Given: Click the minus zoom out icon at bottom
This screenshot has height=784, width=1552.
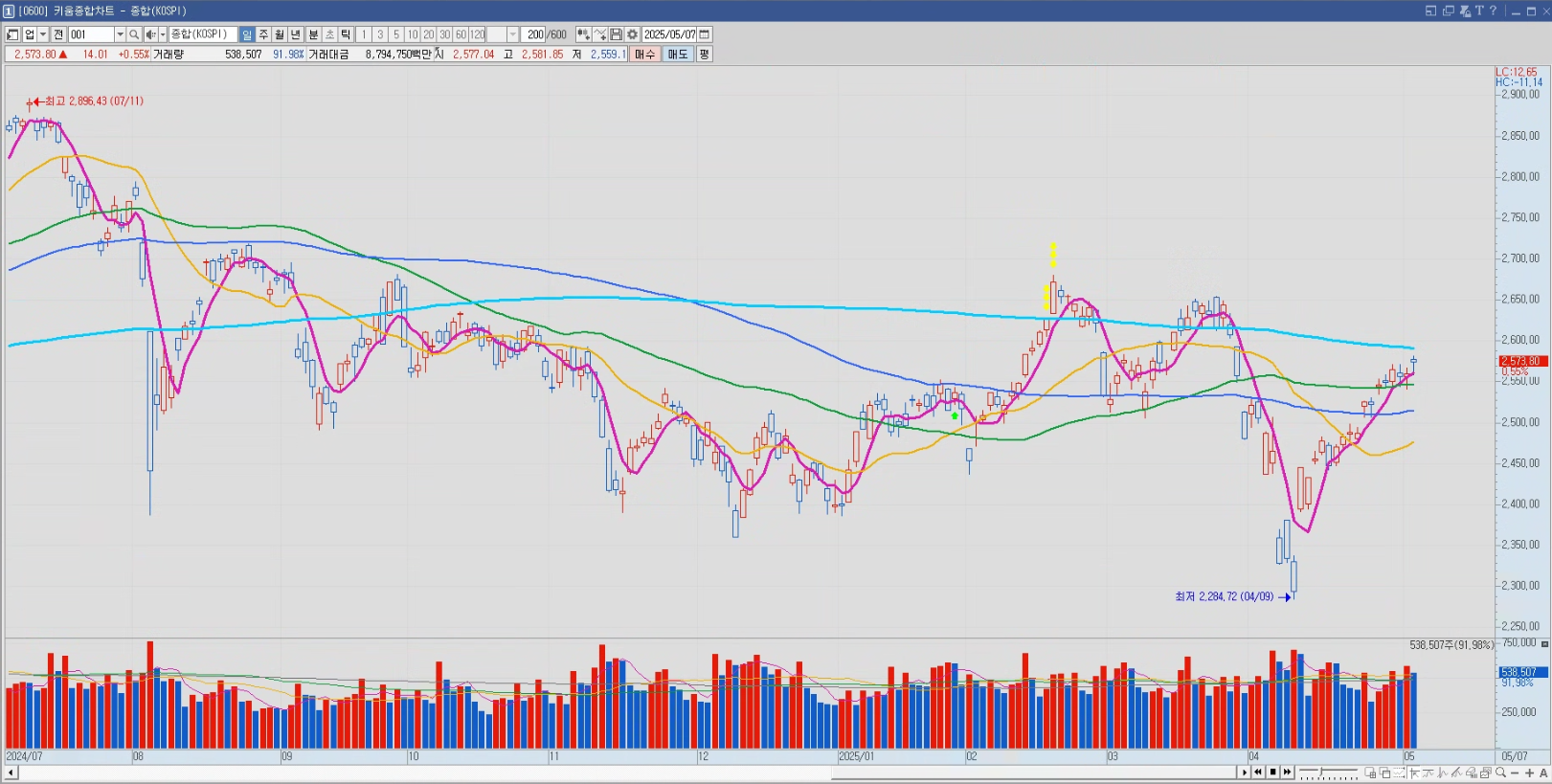Looking at the screenshot, I should click(x=1515, y=773).
